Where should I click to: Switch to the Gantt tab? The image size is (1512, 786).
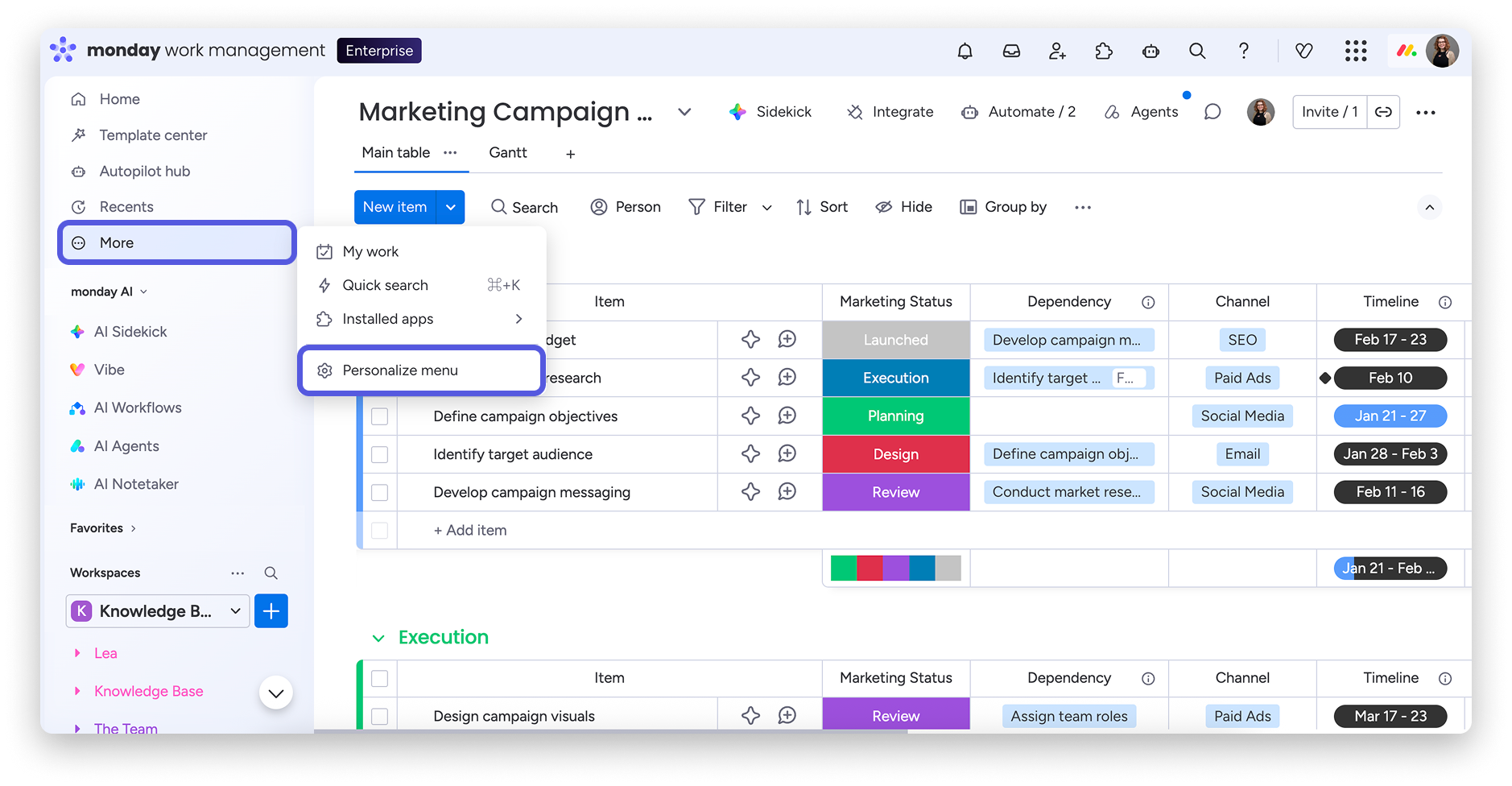coord(508,153)
